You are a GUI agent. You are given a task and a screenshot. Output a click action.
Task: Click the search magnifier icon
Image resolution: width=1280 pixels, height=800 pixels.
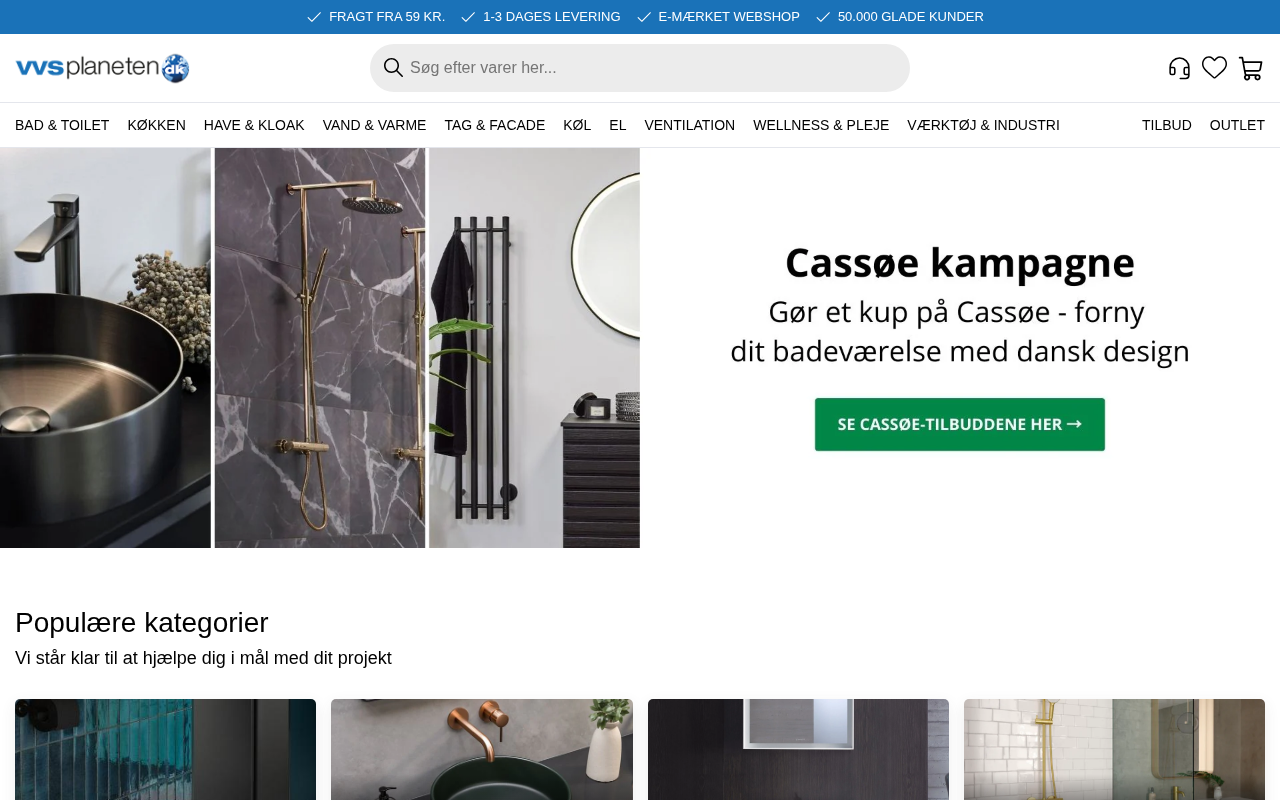393,68
